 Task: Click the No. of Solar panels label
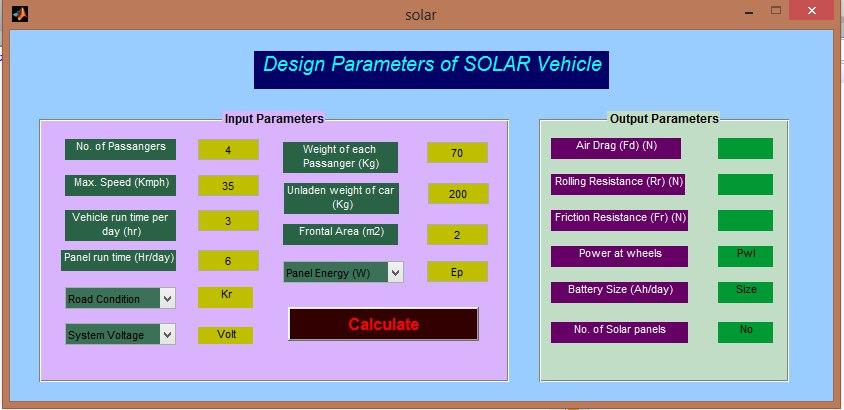pyautogui.click(x=619, y=332)
